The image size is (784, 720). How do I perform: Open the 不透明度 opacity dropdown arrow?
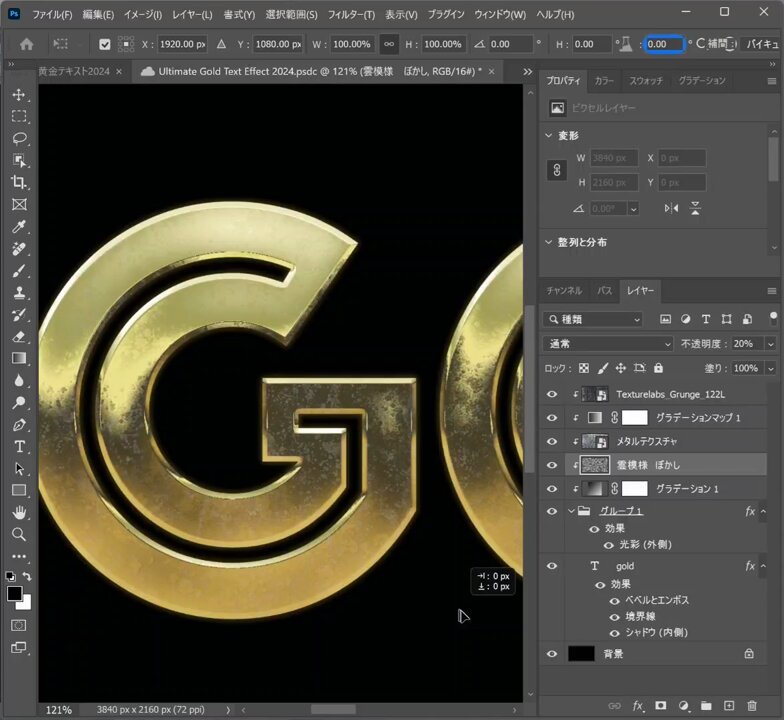coord(770,344)
